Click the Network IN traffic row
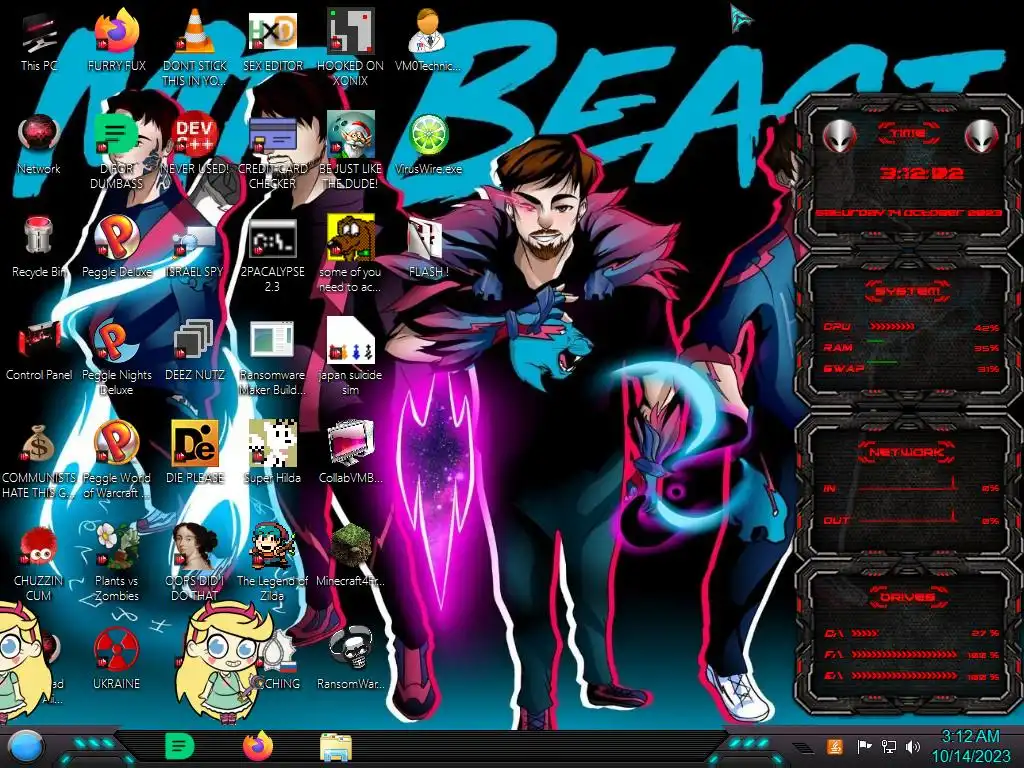This screenshot has width=1024, height=768. click(911, 488)
